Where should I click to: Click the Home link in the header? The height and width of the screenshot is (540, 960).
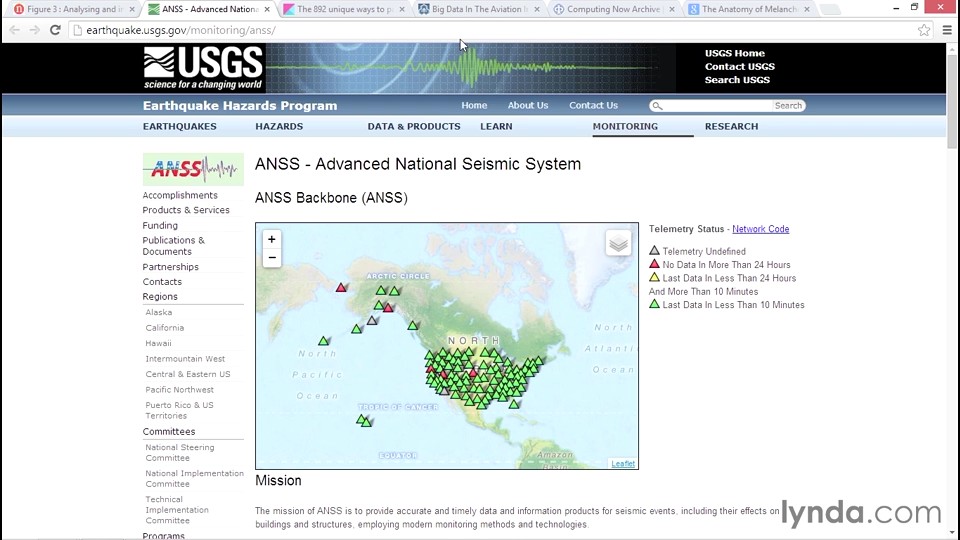coord(474,105)
